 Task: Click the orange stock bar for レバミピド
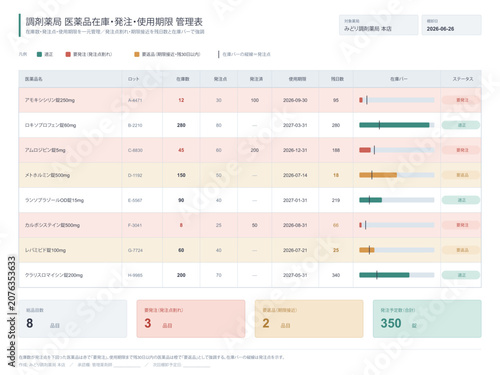(367, 250)
